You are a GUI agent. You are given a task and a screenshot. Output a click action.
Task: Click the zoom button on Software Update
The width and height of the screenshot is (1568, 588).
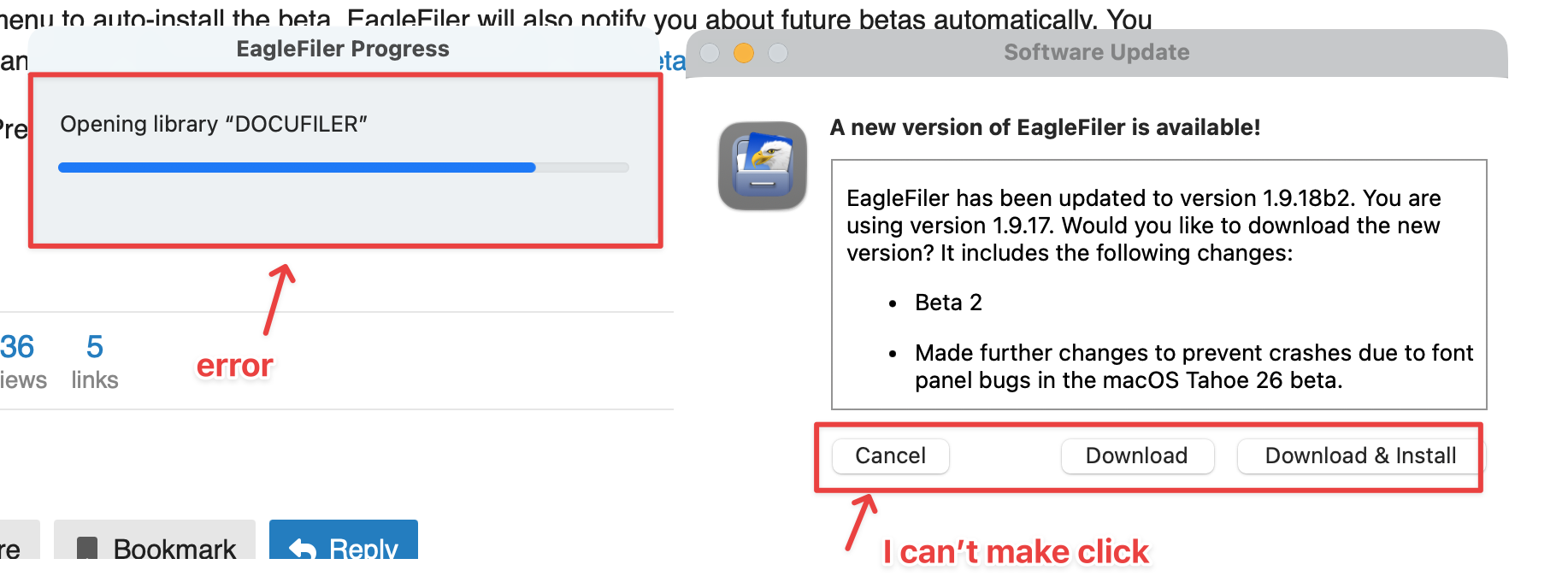point(778,53)
